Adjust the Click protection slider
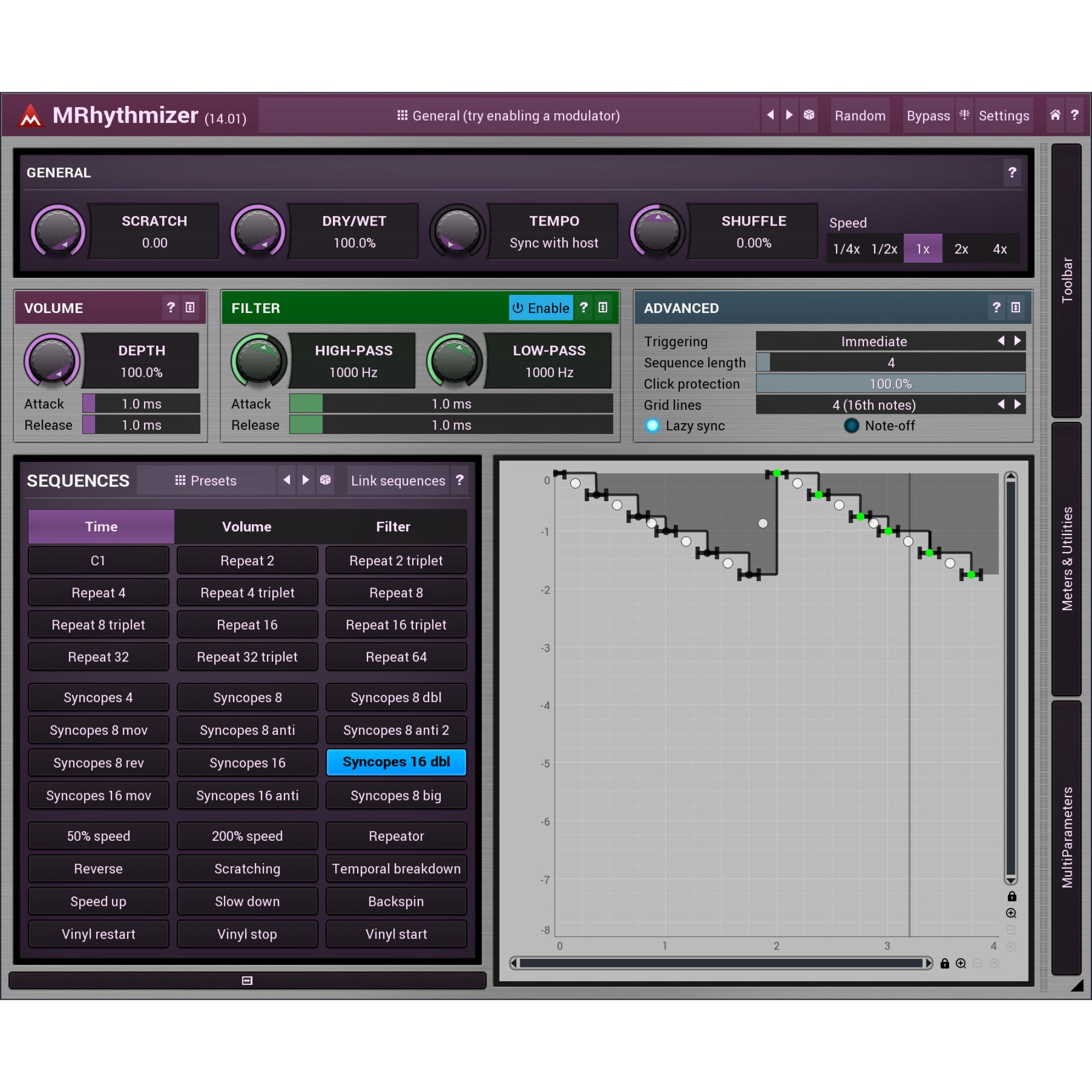Image resolution: width=1092 pixels, height=1092 pixels. [x=891, y=384]
